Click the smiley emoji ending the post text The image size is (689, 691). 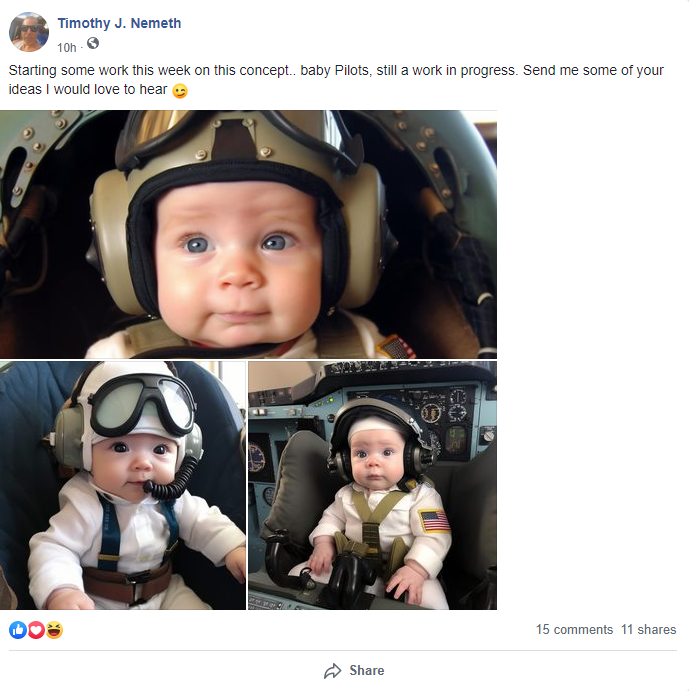point(180,91)
